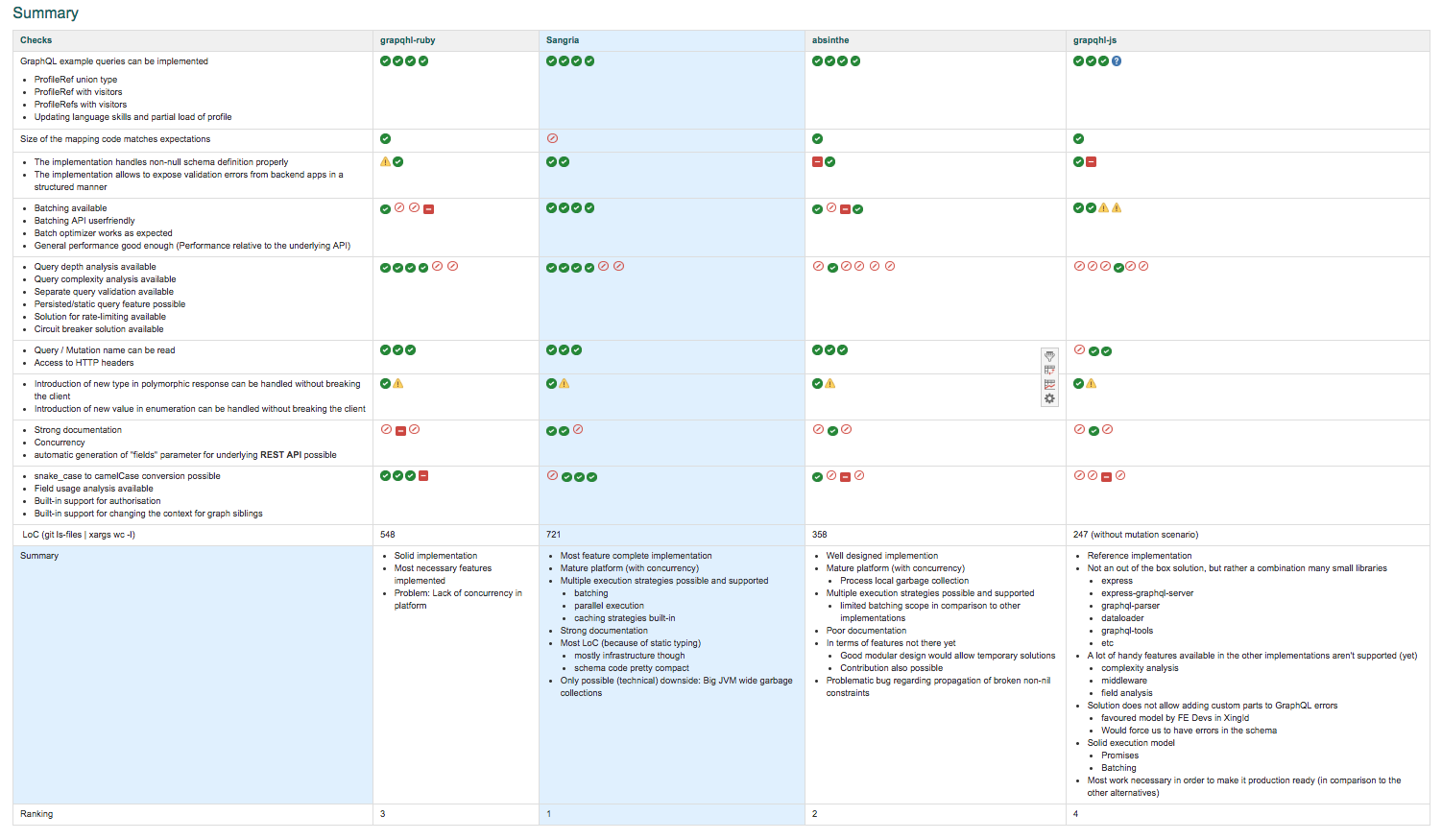Click grapqhl-js red forbidden icon in Query/Mutation name row
The image size is (1442, 840).
[1079, 349]
